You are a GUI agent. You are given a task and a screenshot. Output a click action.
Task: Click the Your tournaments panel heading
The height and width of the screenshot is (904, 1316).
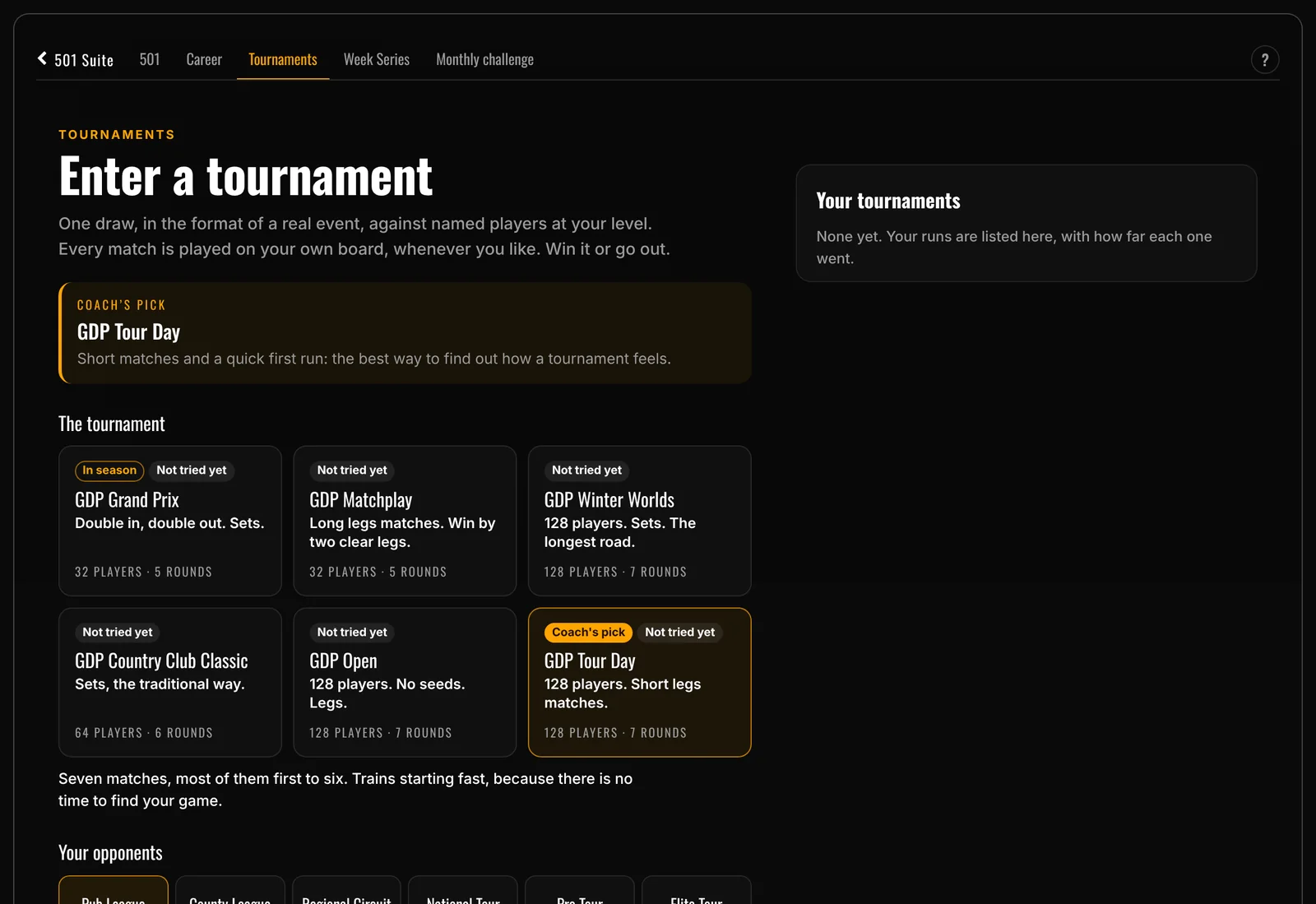(x=888, y=202)
